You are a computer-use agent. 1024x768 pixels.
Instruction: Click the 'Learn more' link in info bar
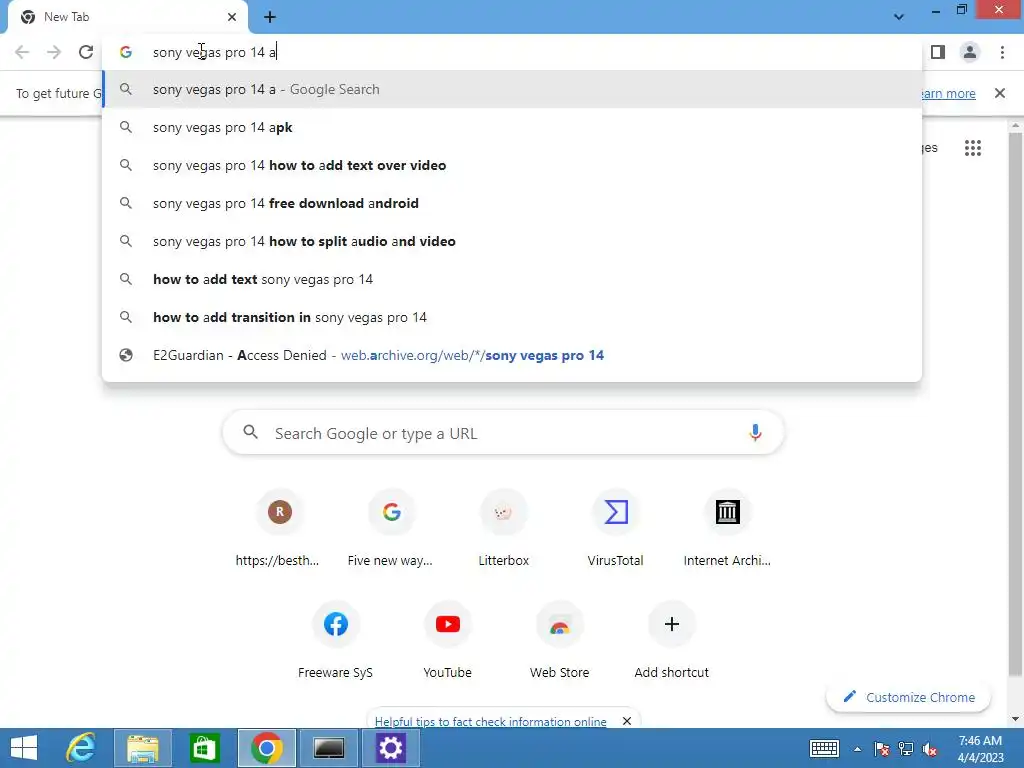[948, 93]
